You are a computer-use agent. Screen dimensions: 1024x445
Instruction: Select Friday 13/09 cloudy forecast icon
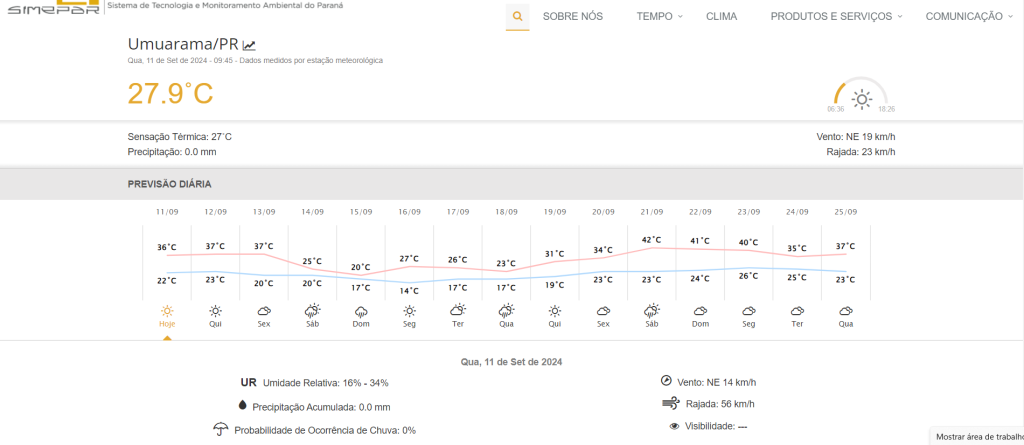point(264,311)
